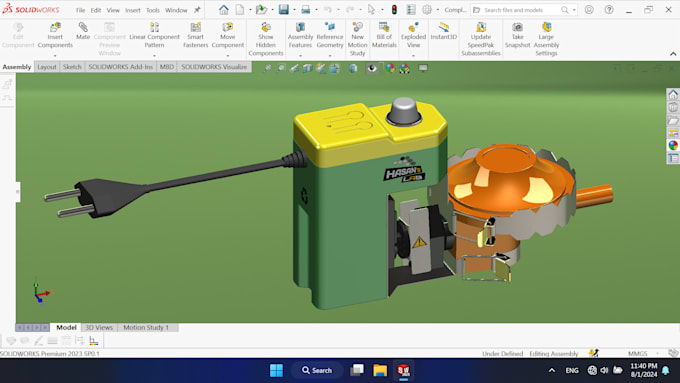The image size is (680, 383).
Task: Open Design Library in task pane
Action: pos(673,107)
